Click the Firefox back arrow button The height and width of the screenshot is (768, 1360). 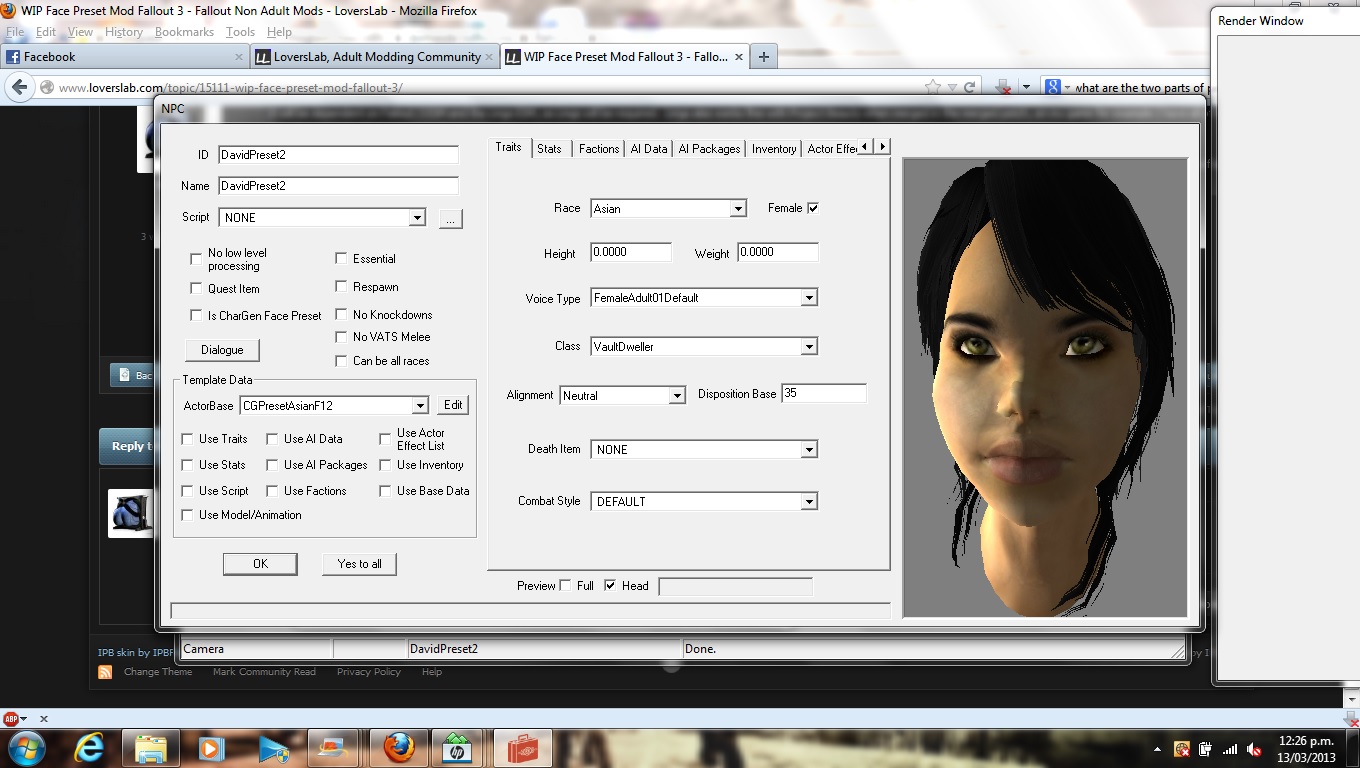(x=19, y=88)
